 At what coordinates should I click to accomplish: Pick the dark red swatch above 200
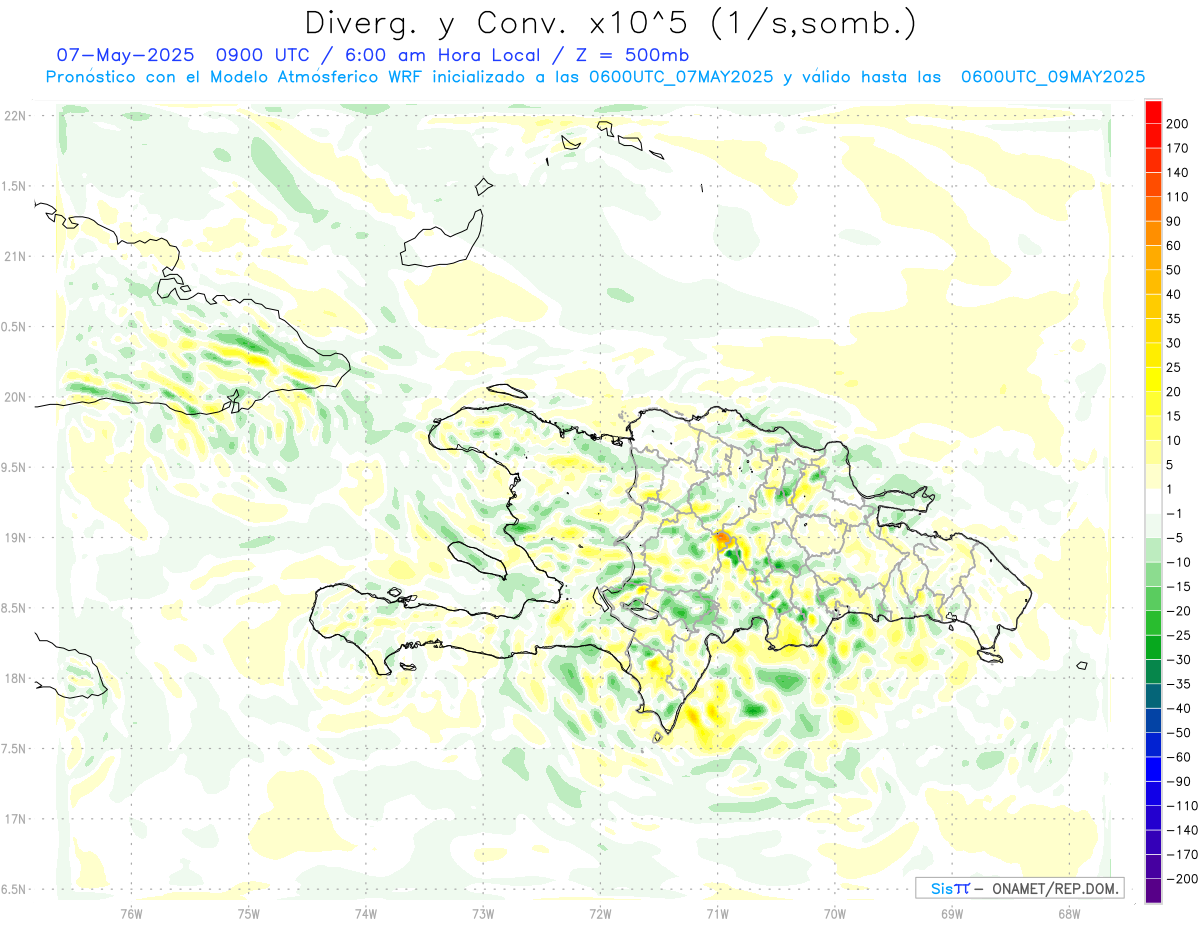pos(1153,112)
